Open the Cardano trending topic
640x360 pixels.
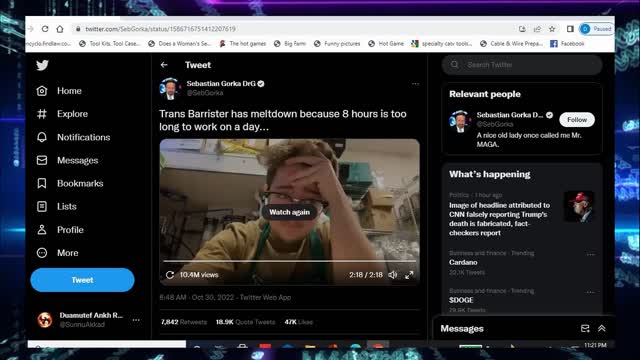[x=463, y=262]
